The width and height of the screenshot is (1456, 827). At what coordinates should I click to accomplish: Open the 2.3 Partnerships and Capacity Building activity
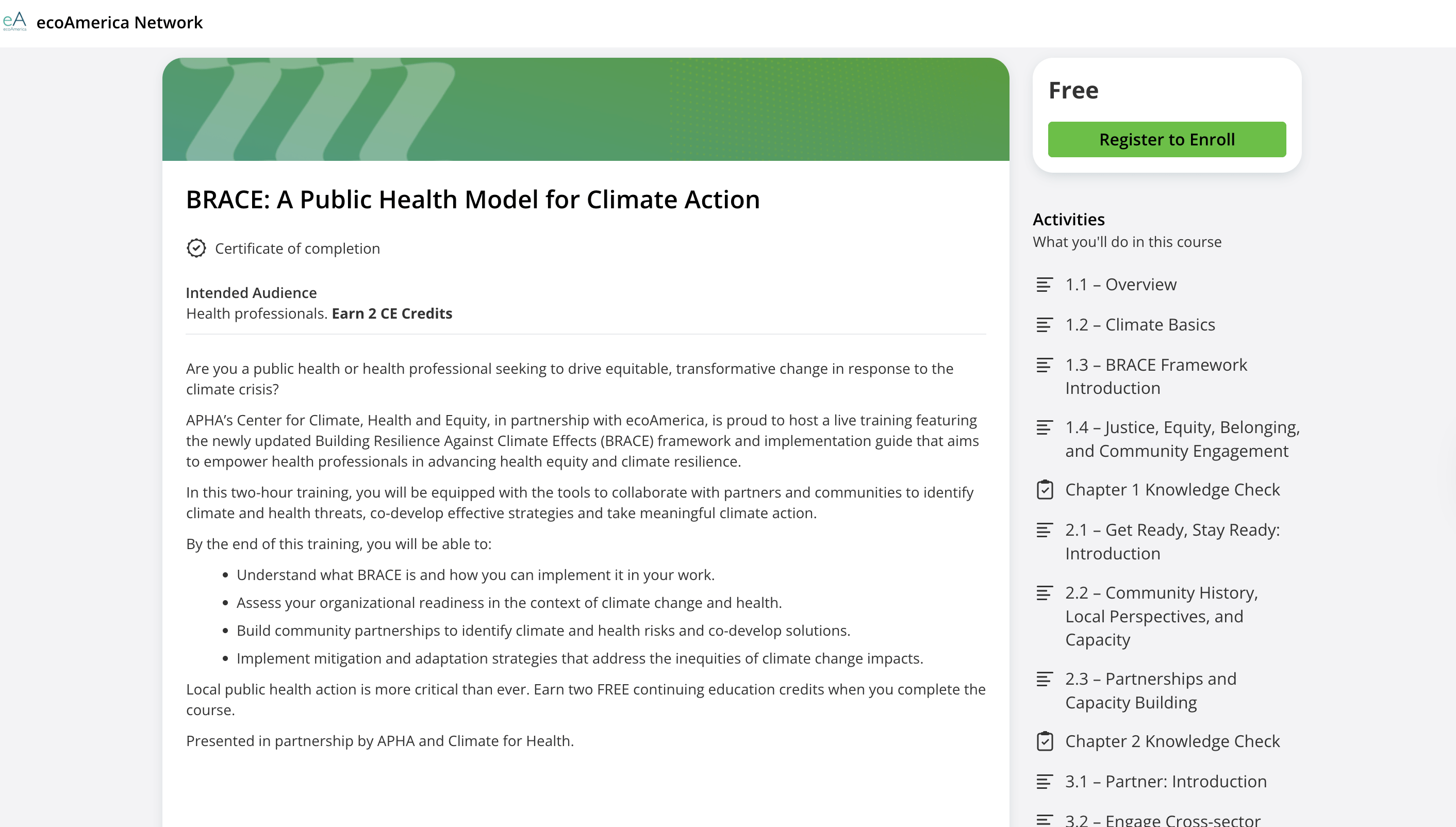[x=1150, y=690]
